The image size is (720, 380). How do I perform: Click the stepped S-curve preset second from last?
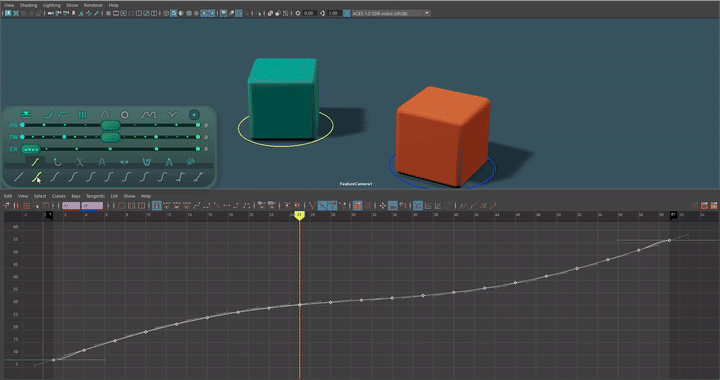[x=180, y=177]
